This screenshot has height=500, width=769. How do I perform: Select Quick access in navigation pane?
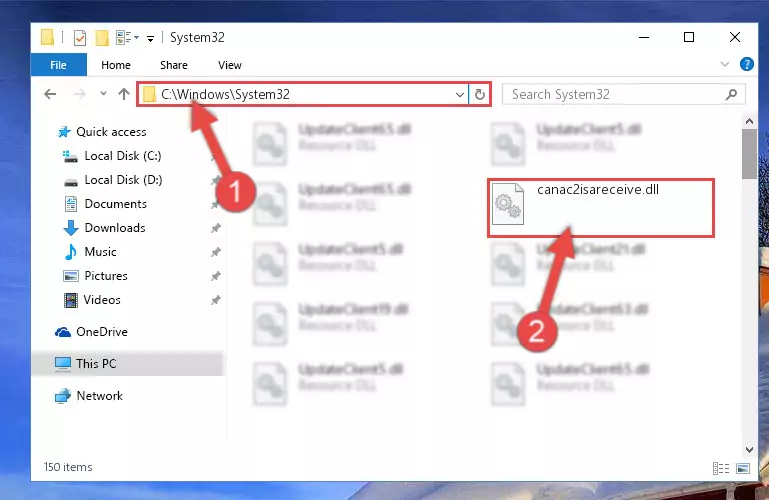(111, 132)
